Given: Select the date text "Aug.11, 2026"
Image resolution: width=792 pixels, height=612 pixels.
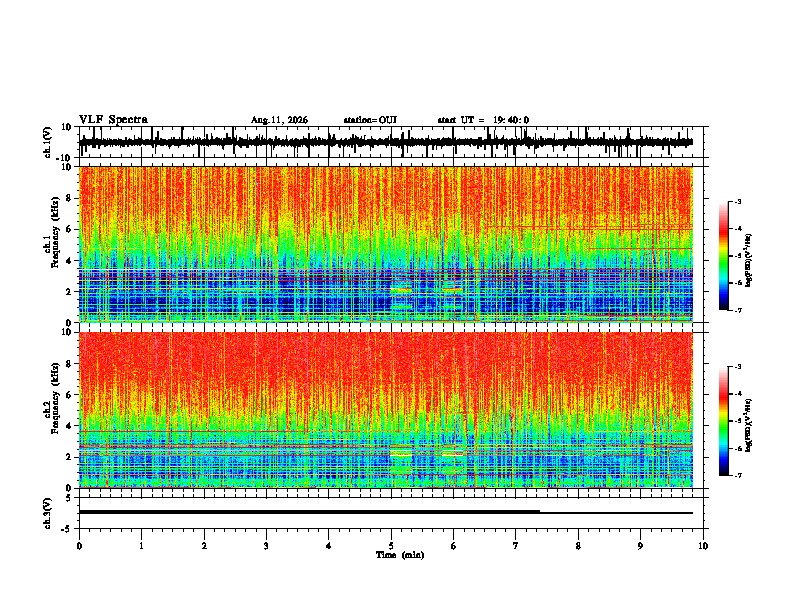Looking at the screenshot, I should point(279,120).
